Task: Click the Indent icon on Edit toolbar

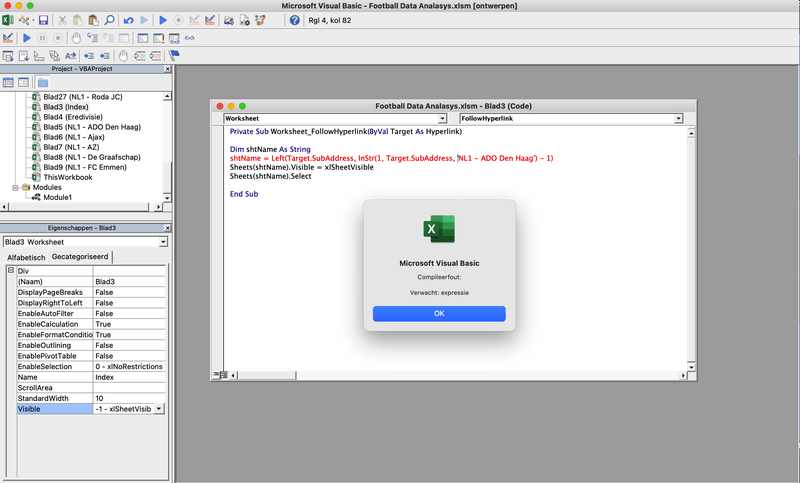Action: (x=89, y=56)
